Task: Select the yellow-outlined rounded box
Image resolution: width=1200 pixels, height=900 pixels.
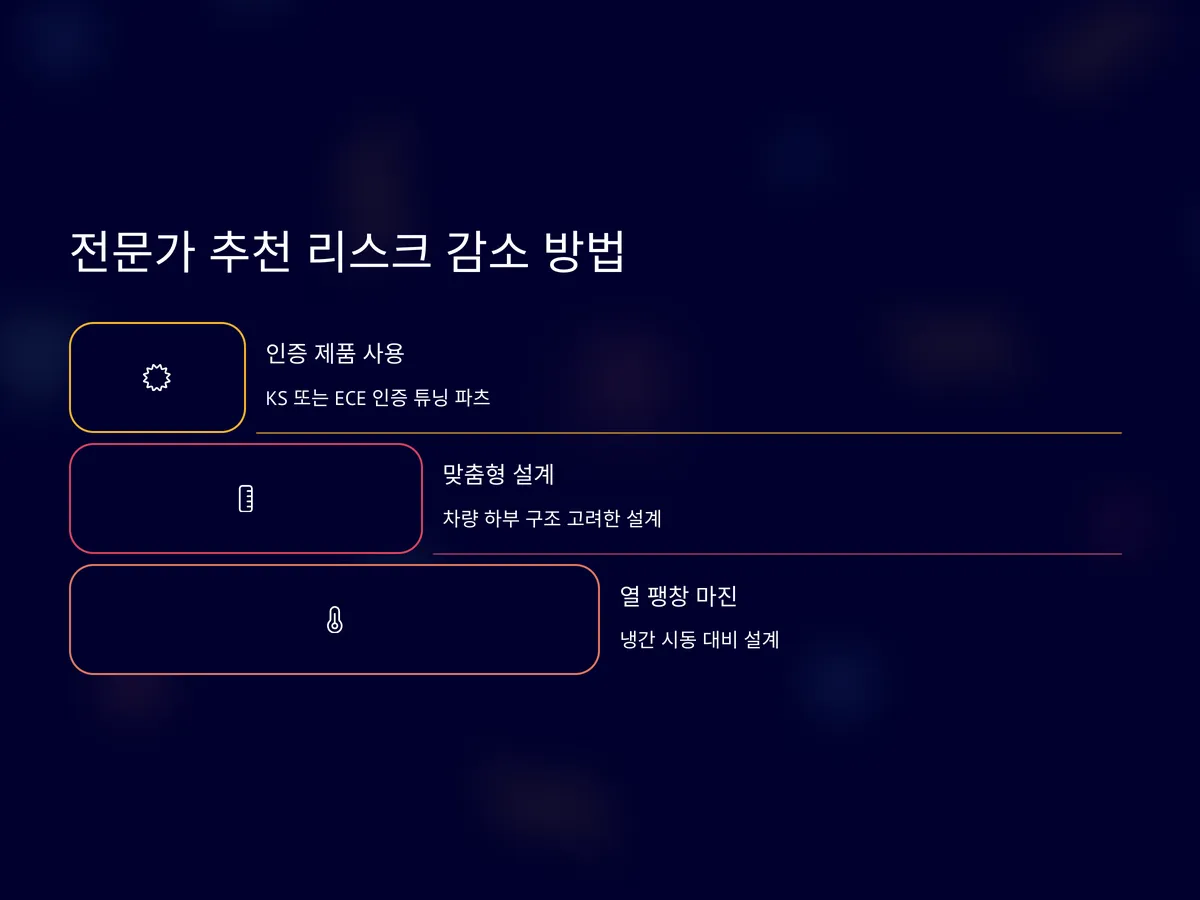Action: [x=157, y=377]
